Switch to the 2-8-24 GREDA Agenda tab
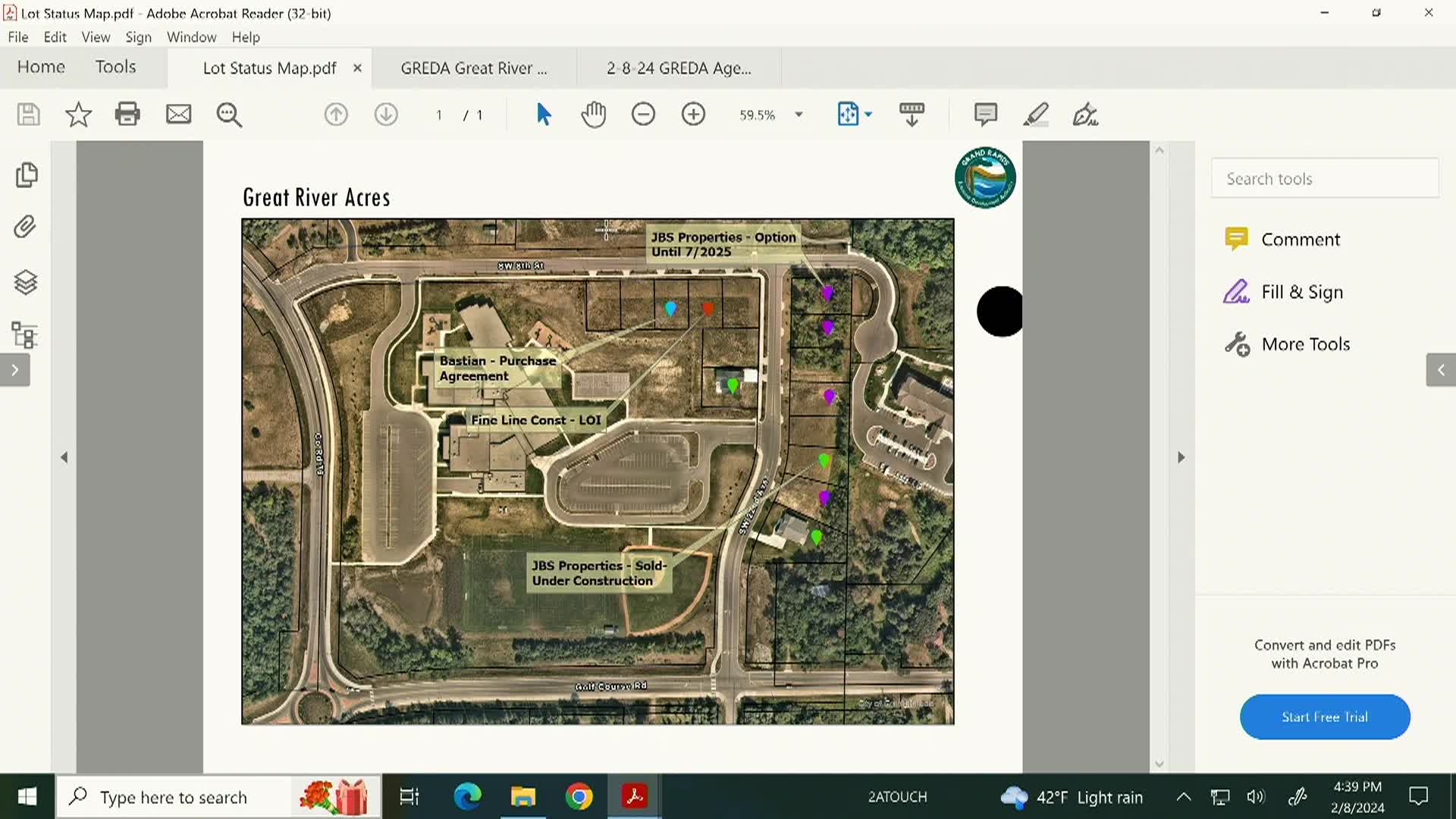 (679, 68)
